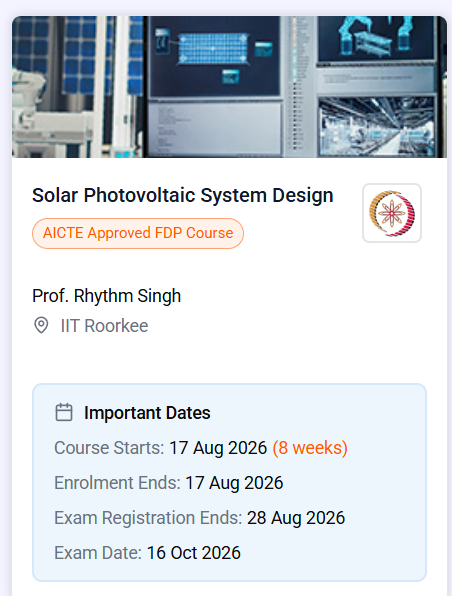Click the date 28 Aug 2026
Viewport: 452px width, 596px height.
[296, 518]
